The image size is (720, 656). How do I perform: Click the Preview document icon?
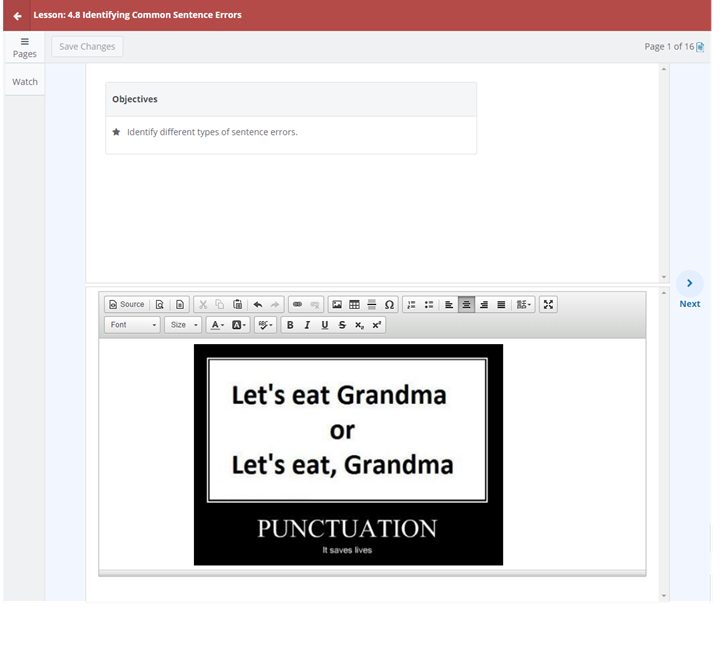[x=160, y=304]
